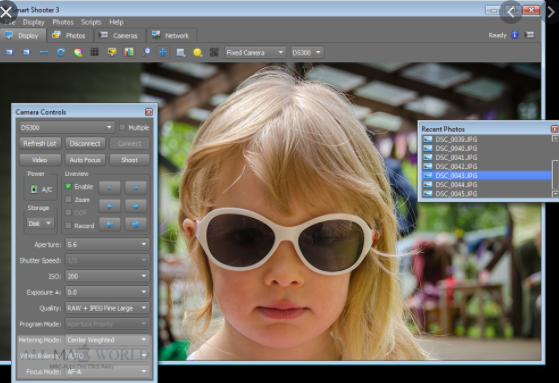Open the White Balance AUTO dropdown
The height and width of the screenshot is (383, 559).
pyautogui.click(x=107, y=356)
